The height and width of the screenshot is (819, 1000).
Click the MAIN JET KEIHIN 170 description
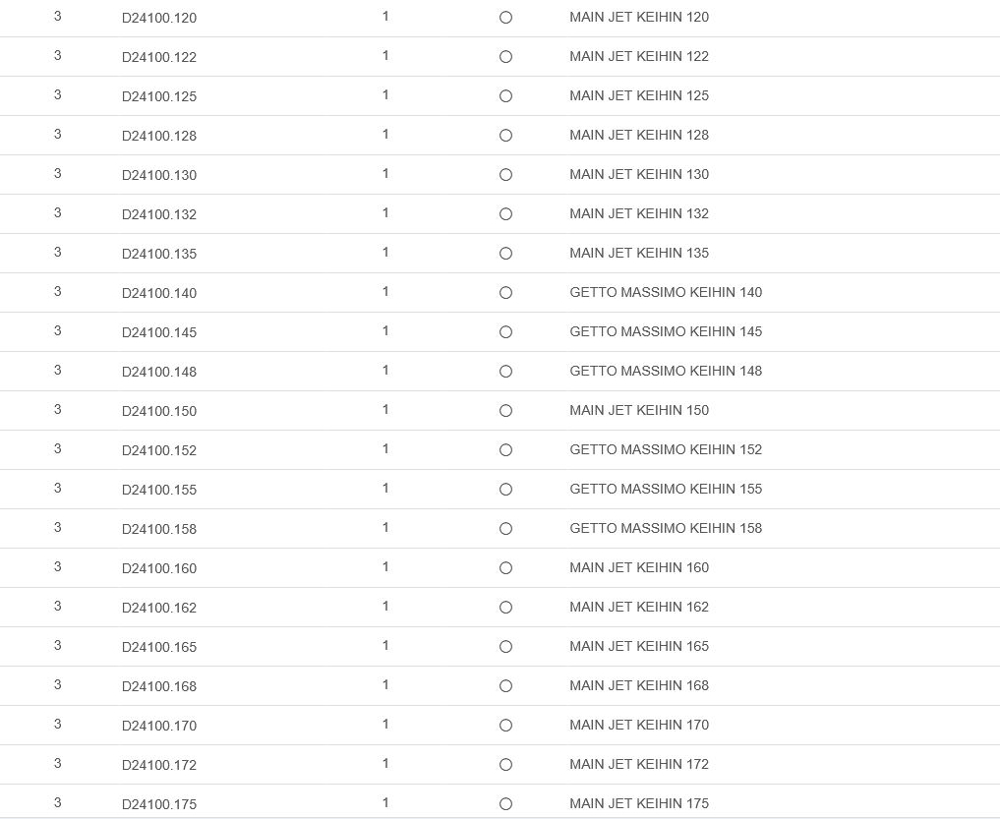(639, 725)
